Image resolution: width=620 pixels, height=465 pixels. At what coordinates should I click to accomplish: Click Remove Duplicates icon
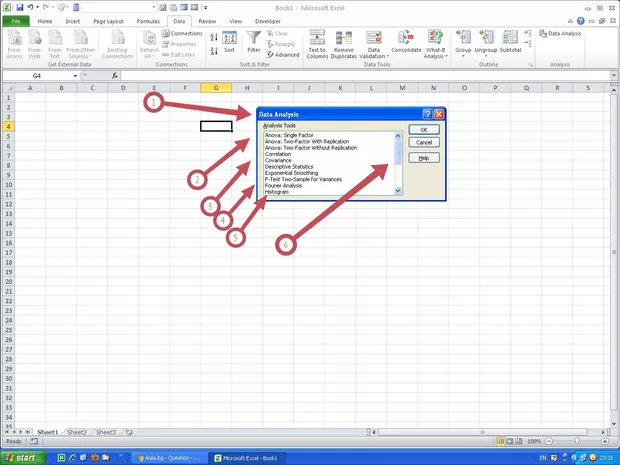click(344, 44)
